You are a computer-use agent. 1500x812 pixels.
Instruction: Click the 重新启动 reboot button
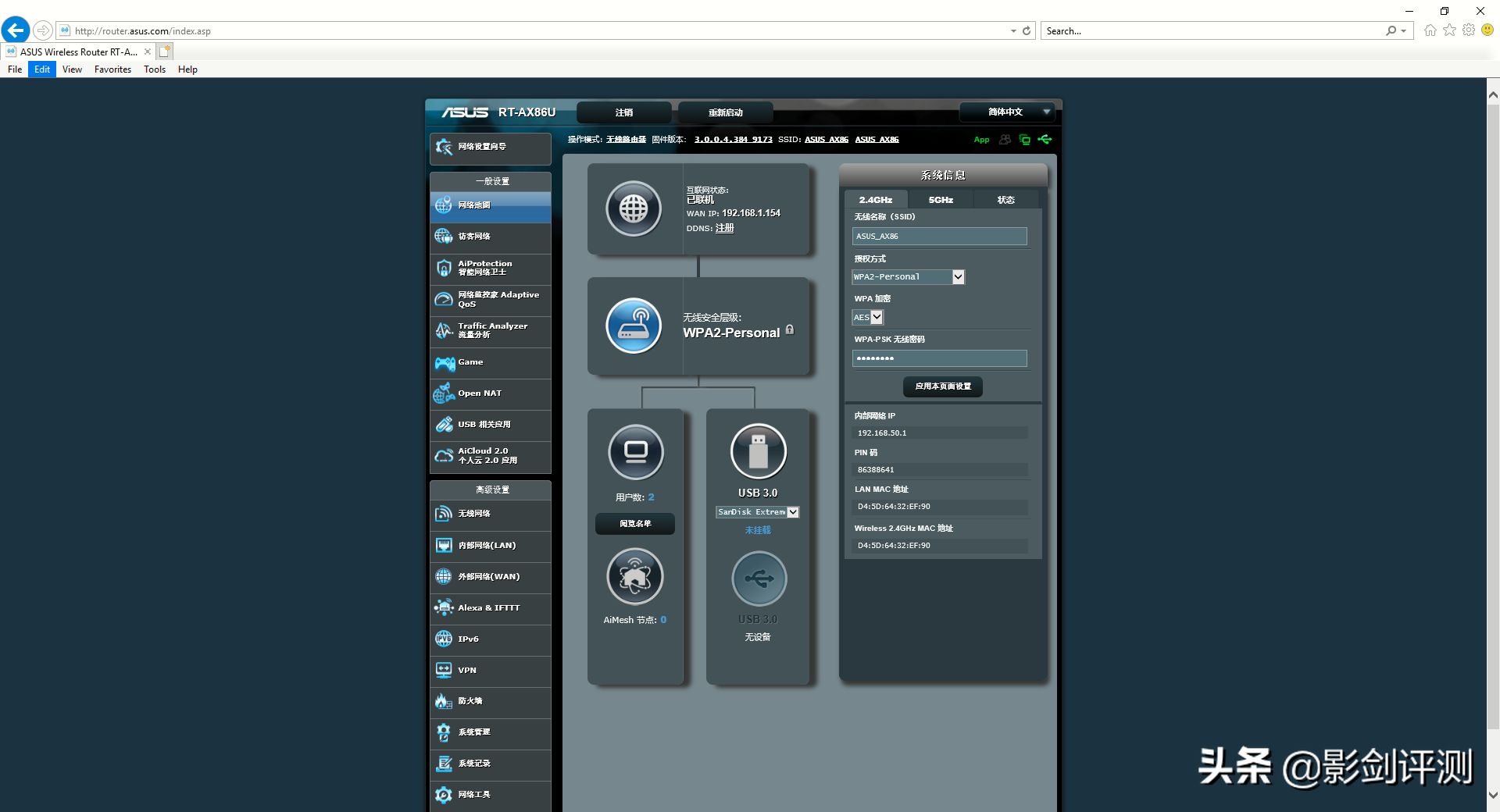(x=726, y=112)
